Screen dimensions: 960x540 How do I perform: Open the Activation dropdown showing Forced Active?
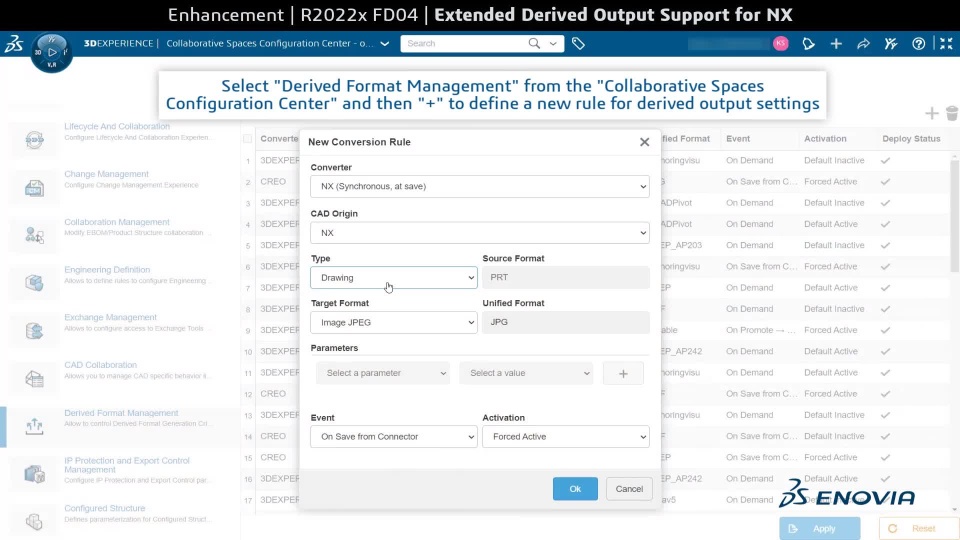(x=565, y=437)
